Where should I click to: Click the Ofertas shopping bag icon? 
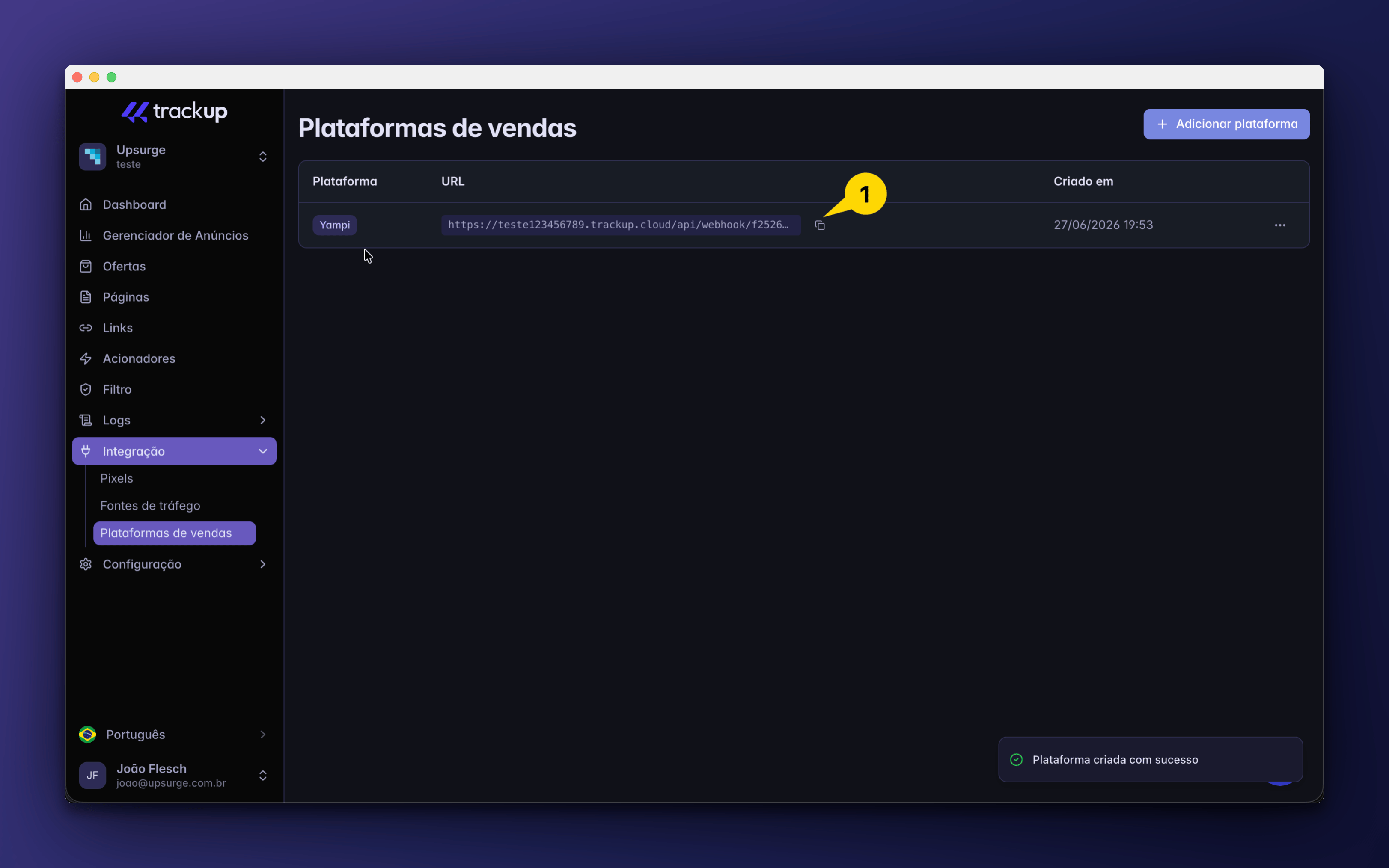(86, 267)
